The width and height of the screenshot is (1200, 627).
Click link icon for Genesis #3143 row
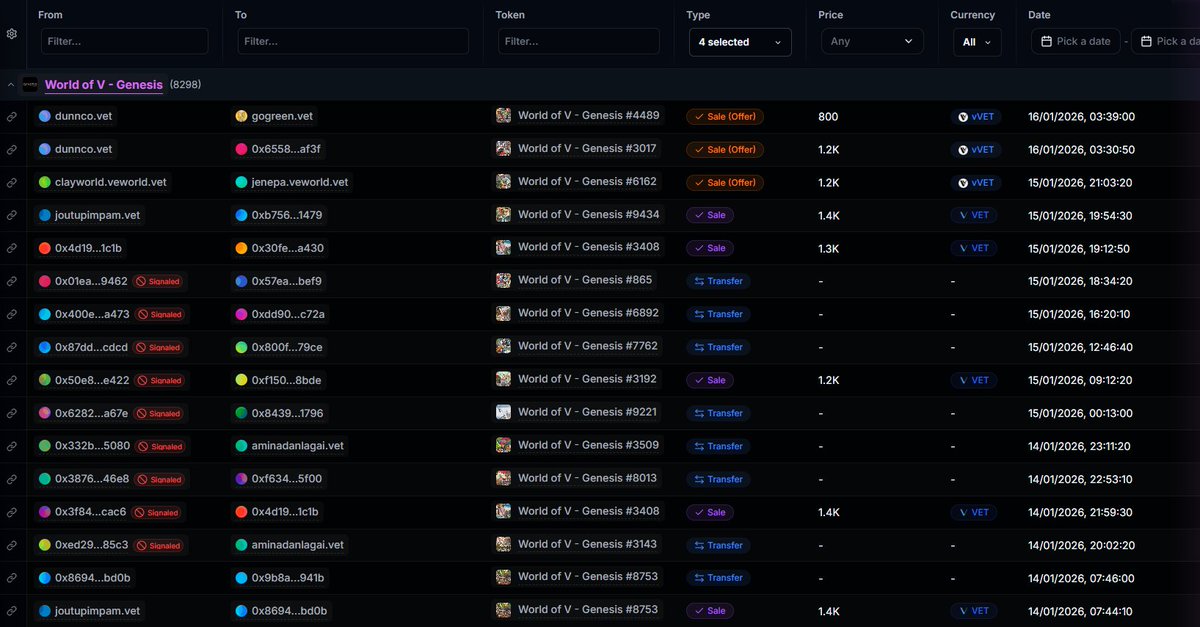coord(11,545)
